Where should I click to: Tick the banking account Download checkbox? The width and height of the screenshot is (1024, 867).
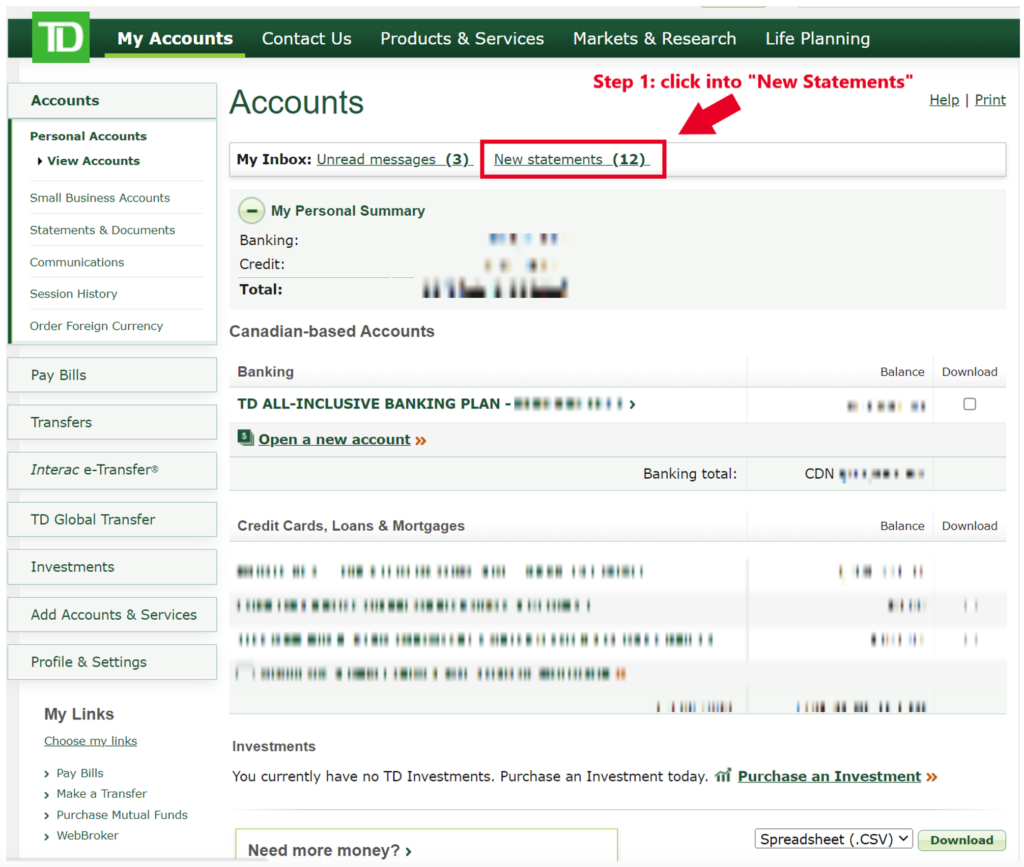point(969,404)
